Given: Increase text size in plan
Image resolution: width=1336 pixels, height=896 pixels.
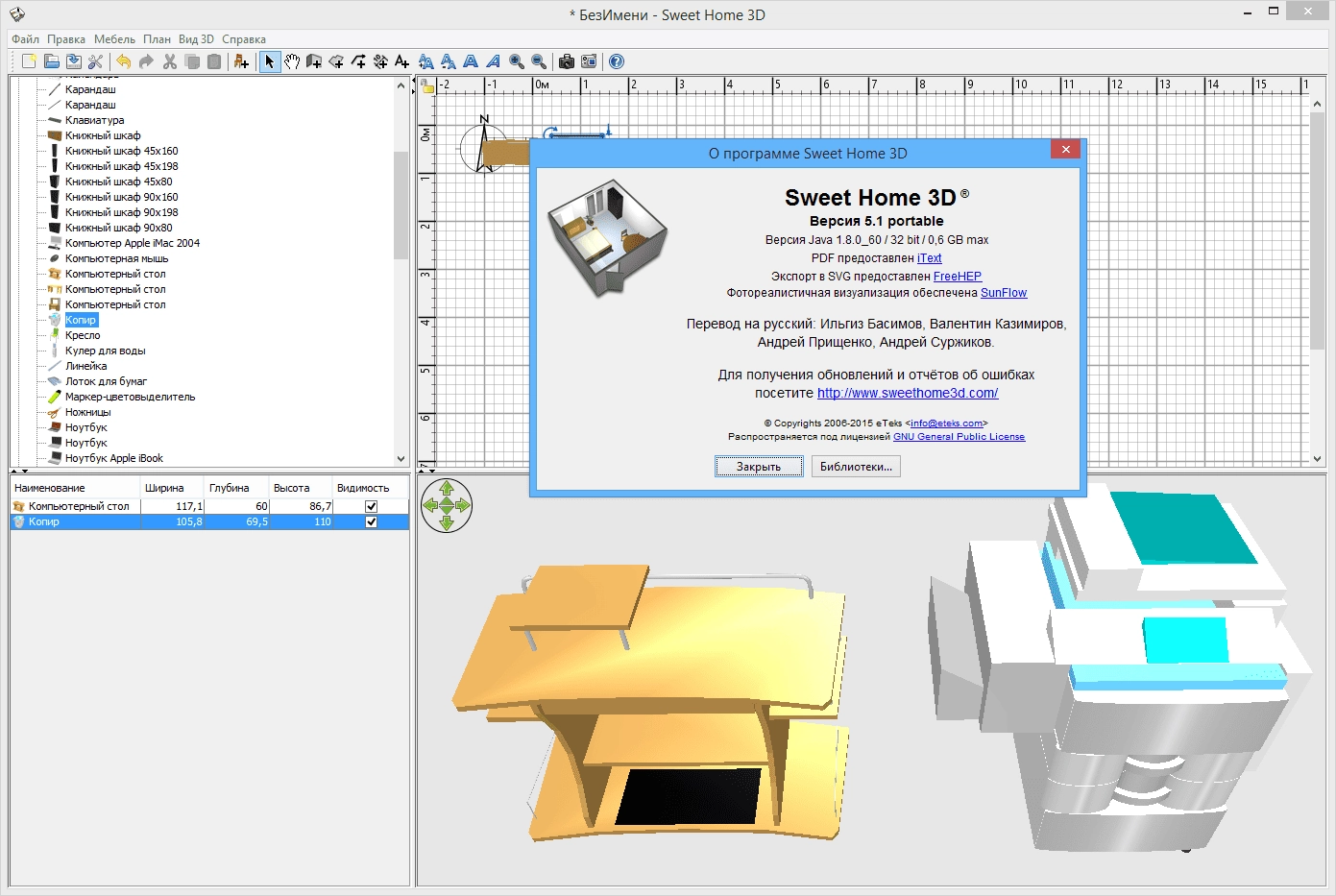Looking at the screenshot, I should coord(426,61).
